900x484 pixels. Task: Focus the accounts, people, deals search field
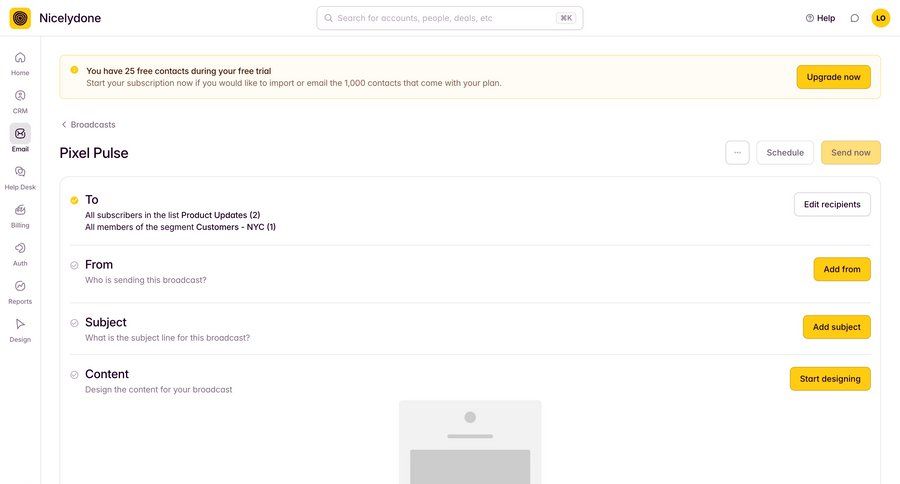449,18
